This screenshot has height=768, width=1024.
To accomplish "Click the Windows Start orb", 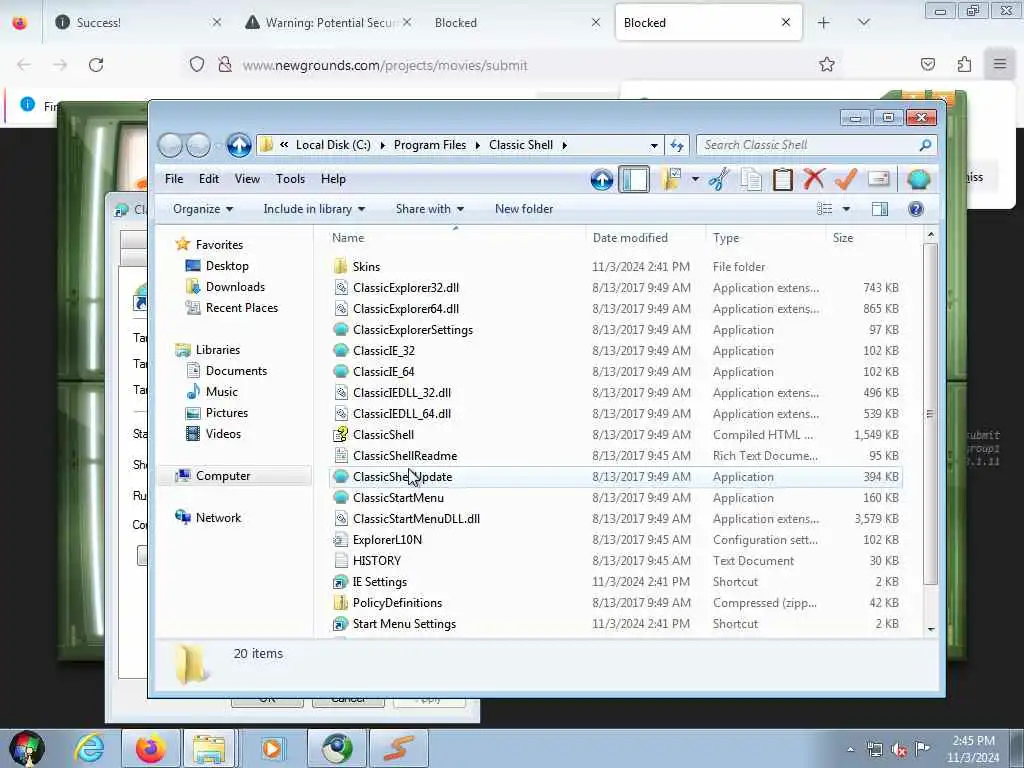I will [x=27, y=748].
